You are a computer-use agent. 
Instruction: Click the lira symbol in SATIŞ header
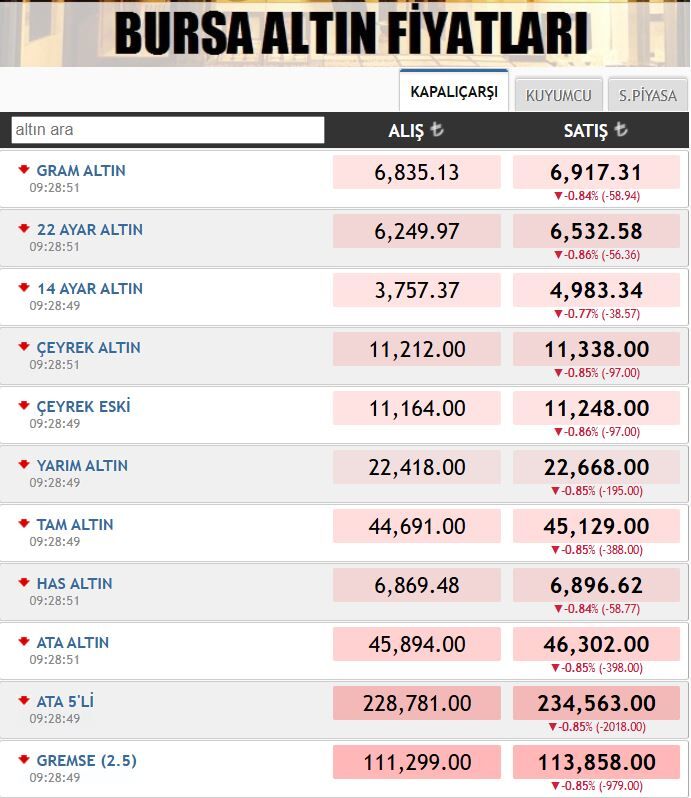pos(621,130)
